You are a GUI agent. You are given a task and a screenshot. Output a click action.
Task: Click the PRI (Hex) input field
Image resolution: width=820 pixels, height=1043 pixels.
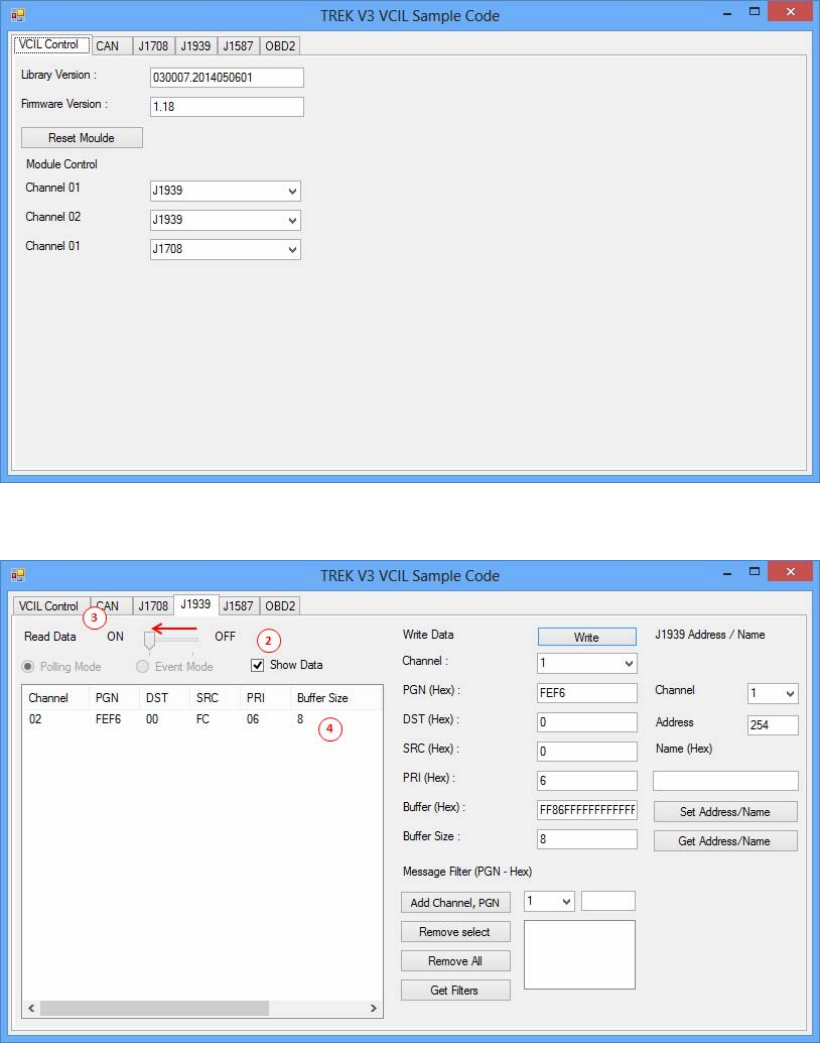[x=587, y=780]
